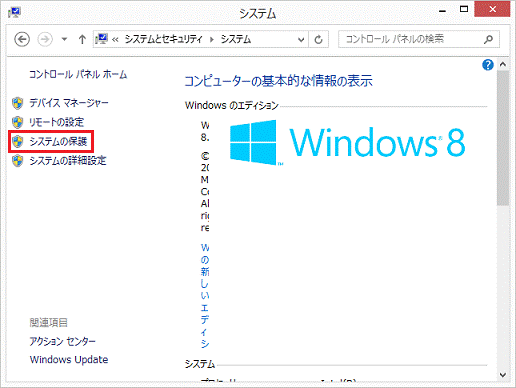Viewport: 516px width, 388px height.
Task: Select システム breadcrumb in address bar
Action: pos(236,39)
